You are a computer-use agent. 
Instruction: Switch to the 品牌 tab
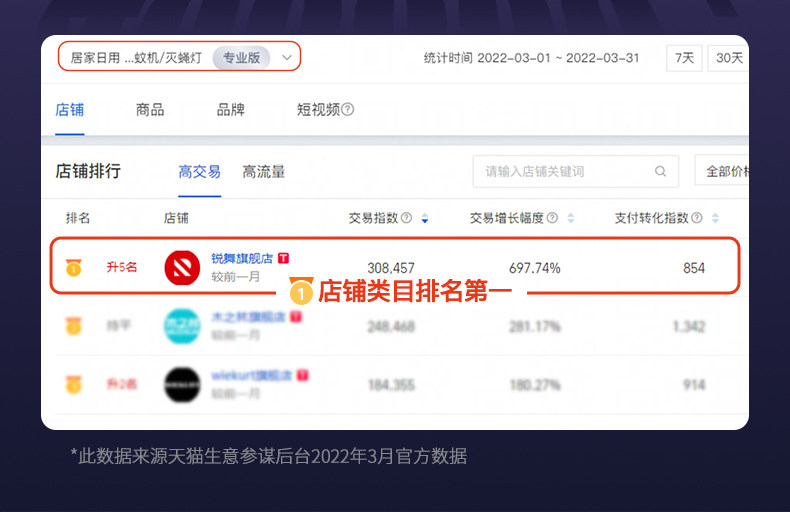click(x=231, y=110)
